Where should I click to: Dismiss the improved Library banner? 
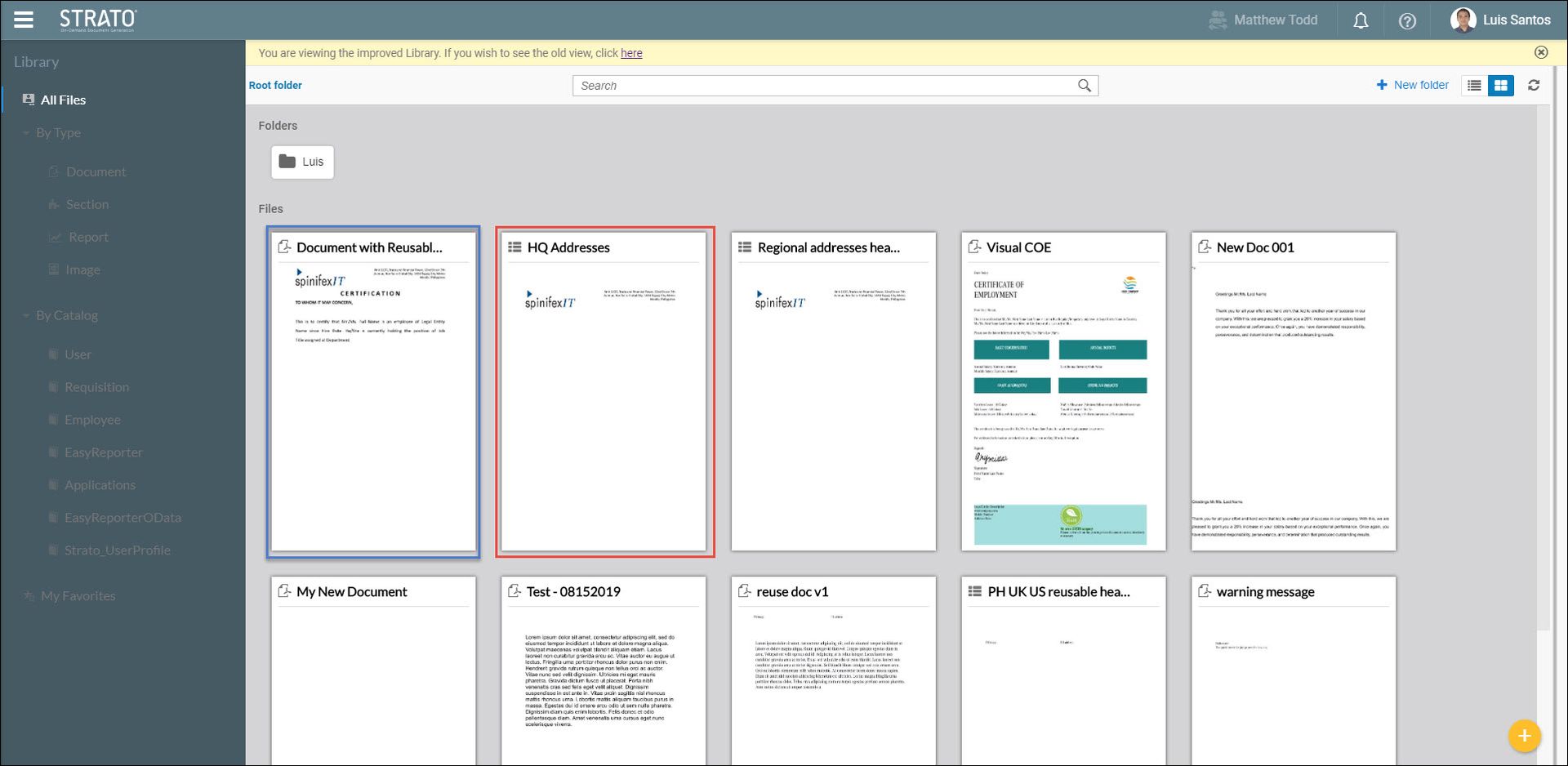tap(1541, 52)
